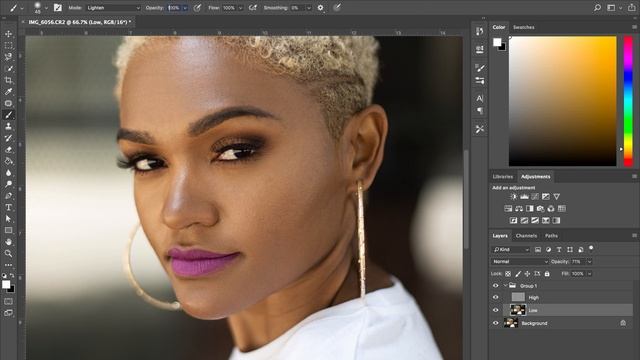Screen dimensions: 640x360
Task: Select the Brush tool in left toolbar
Action: click(x=8, y=115)
